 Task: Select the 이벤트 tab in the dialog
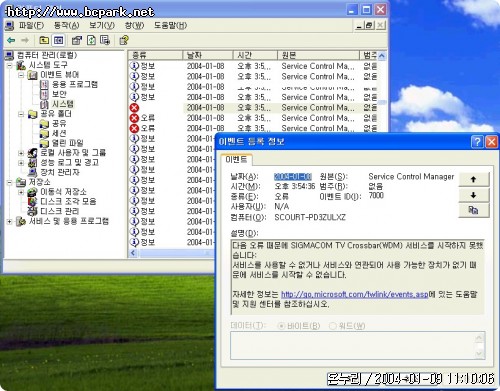(x=236, y=159)
